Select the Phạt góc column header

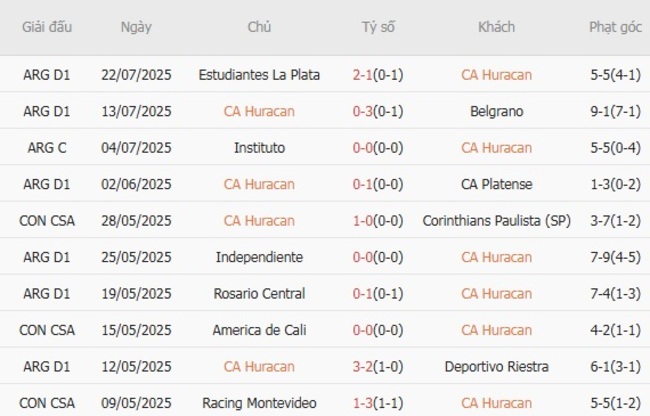(x=615, y=27)
